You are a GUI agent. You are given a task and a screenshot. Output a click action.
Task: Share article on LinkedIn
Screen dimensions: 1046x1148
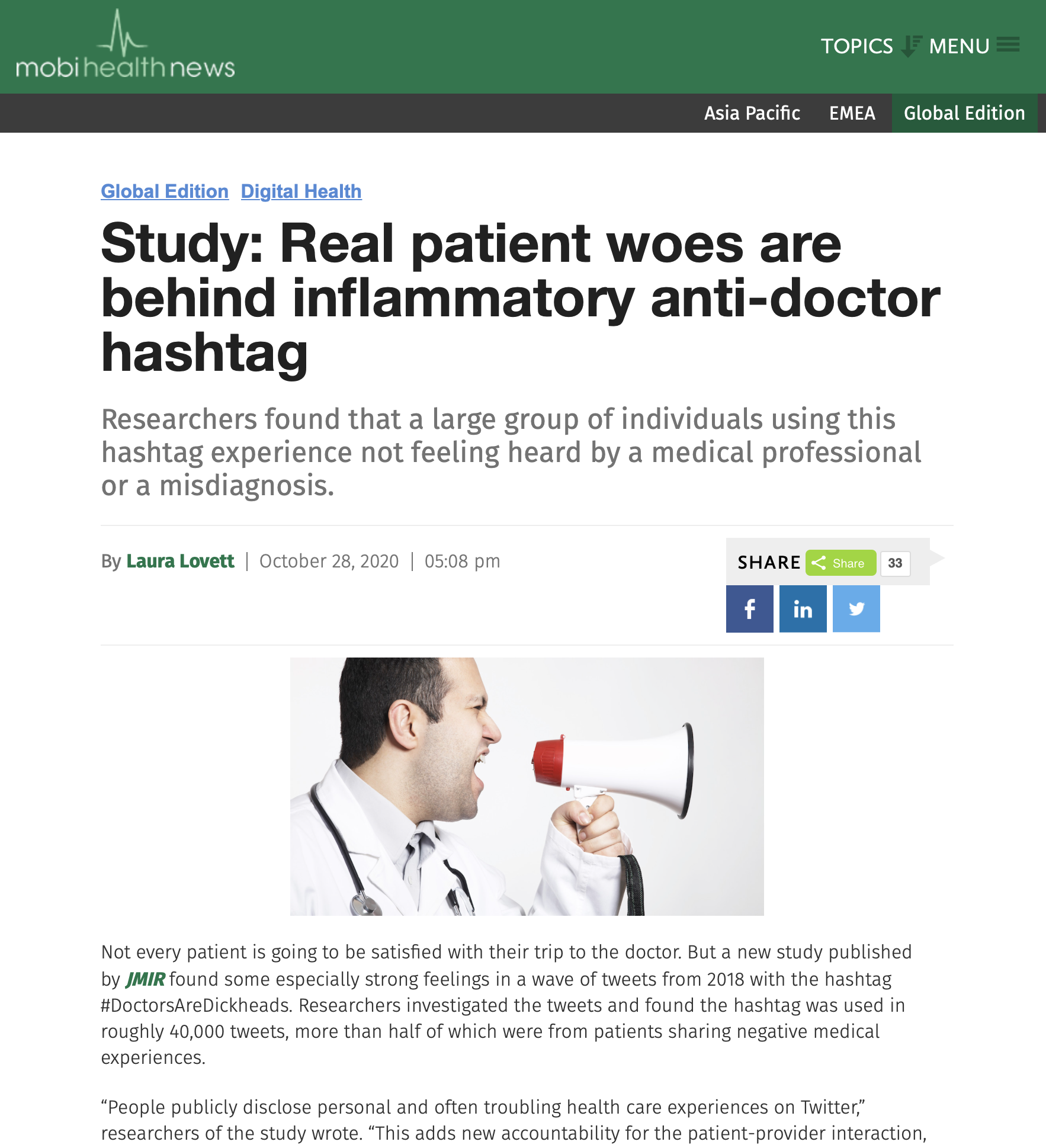coord(803,609)
